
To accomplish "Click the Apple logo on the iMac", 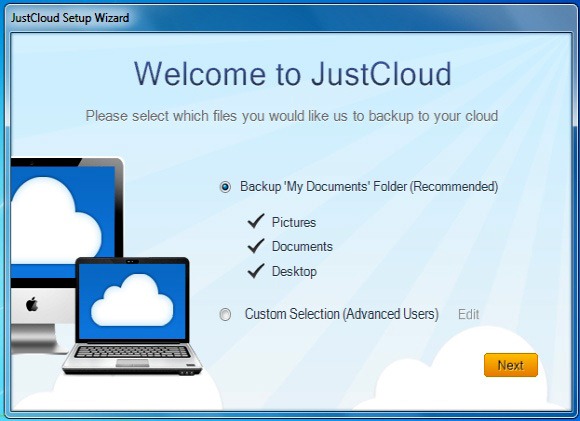I will click(x=32, y=304).
